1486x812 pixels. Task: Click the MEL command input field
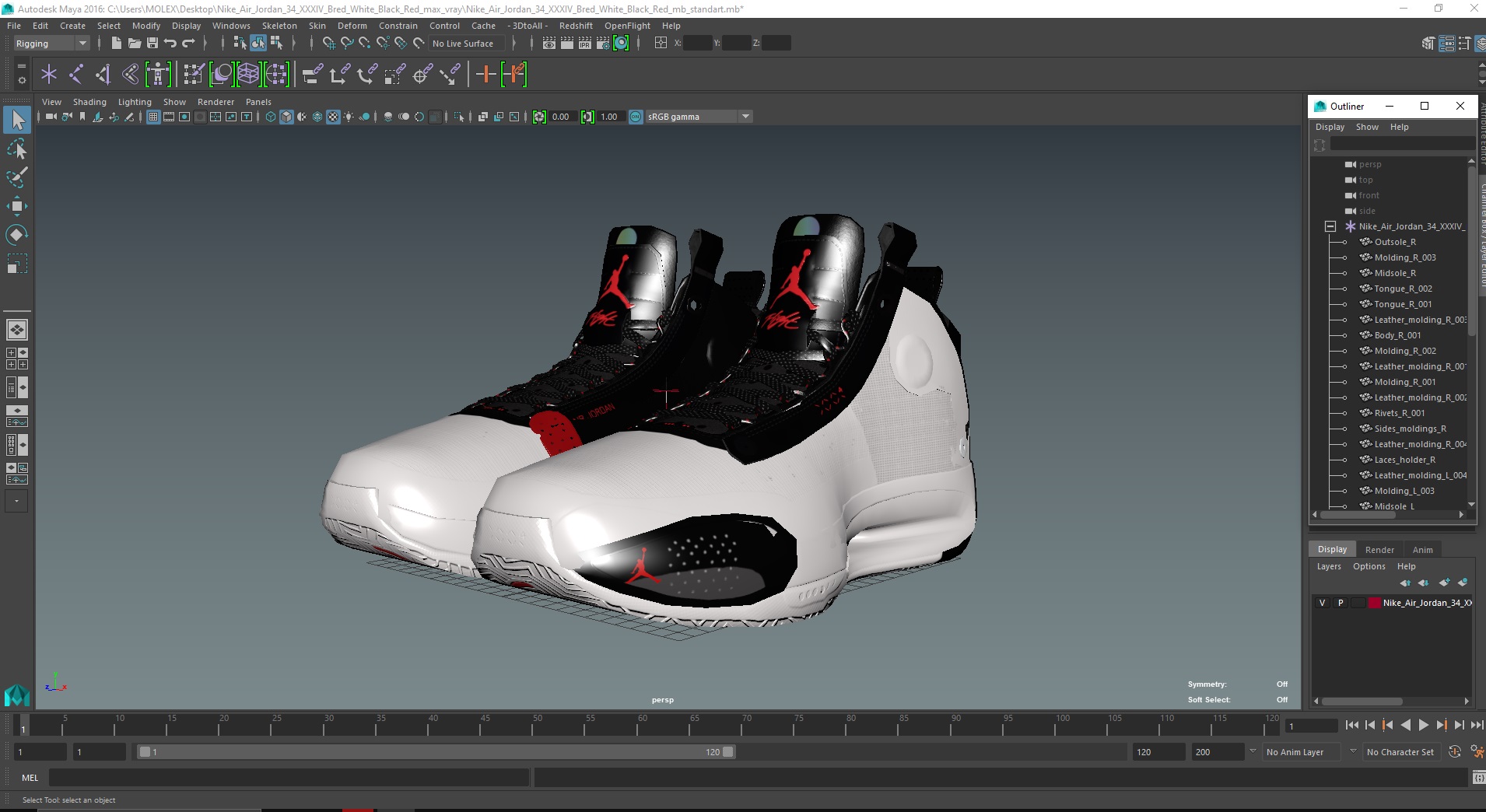(289, 778)
